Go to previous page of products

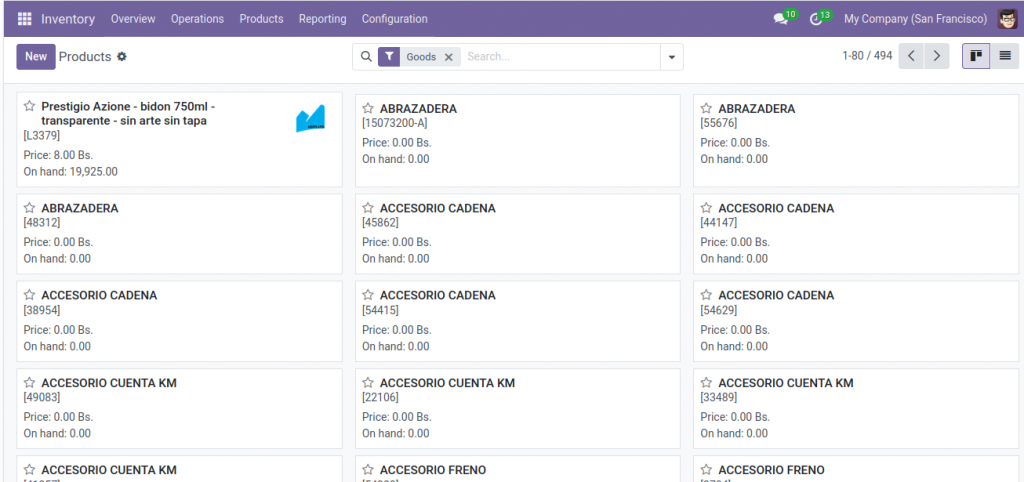click(x=911, y=56)
